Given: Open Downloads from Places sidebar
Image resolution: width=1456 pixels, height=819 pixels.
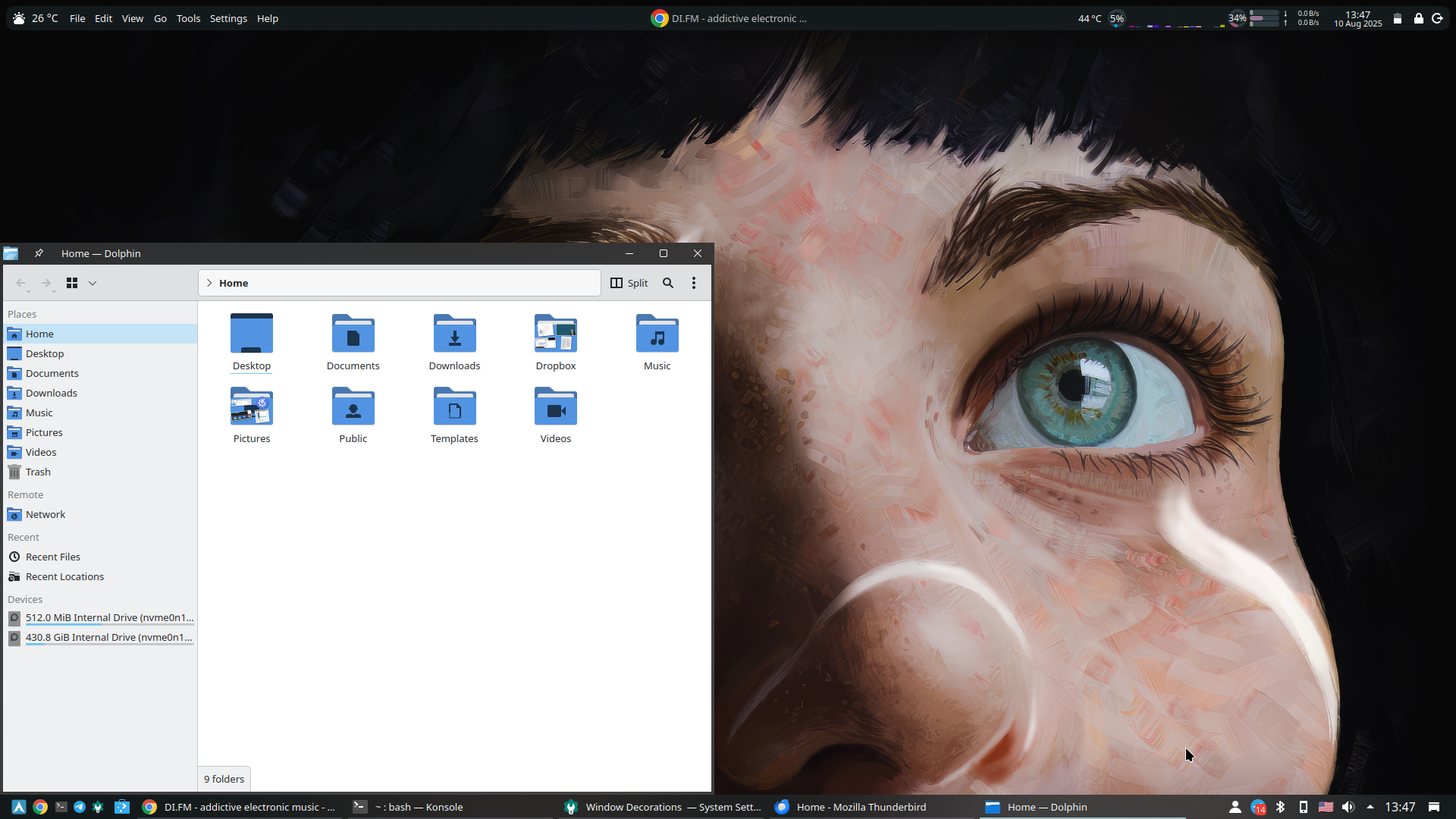Looking at the screenshot, I should tap(100, 393).
